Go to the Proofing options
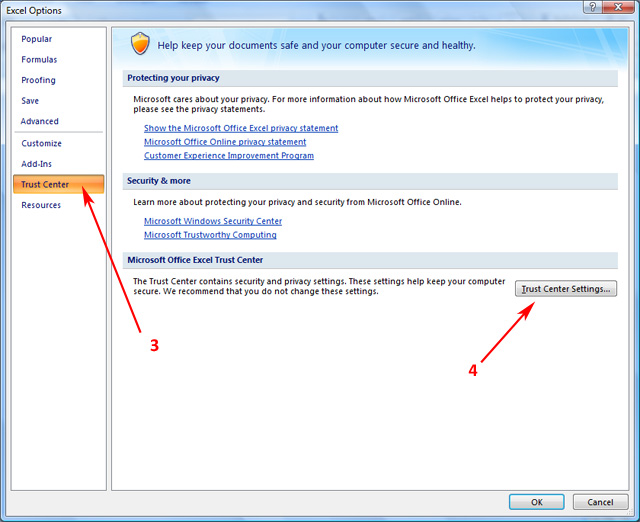The width and height of the screenshot is (640, 522). [x=38, y=80]
